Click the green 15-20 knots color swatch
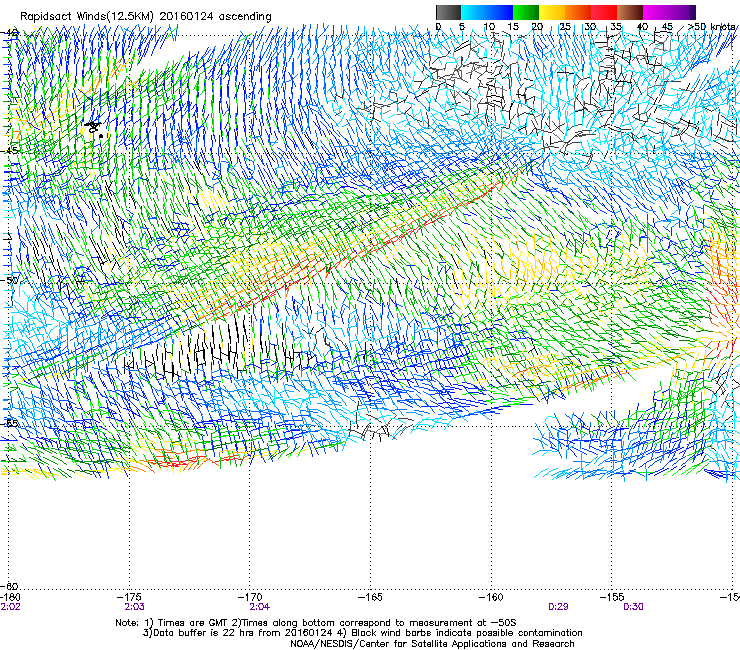740x650 pixels. [526, 12]
